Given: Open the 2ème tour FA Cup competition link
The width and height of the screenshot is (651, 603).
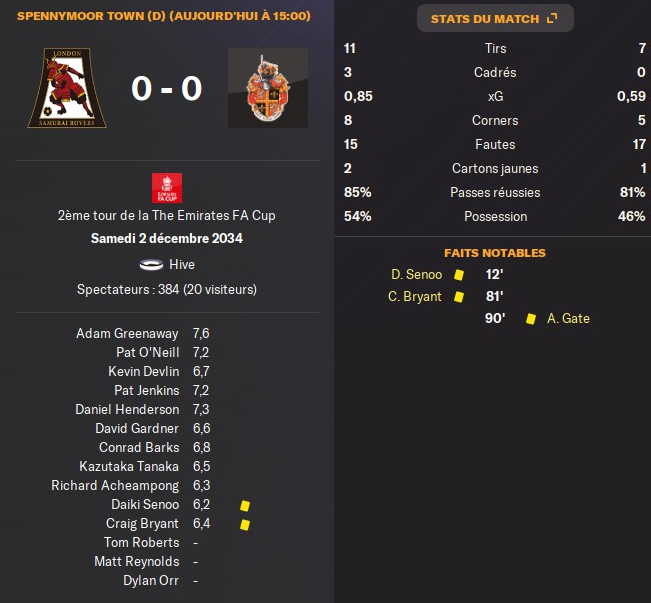Looking at the screenshot, I should 167,215.
